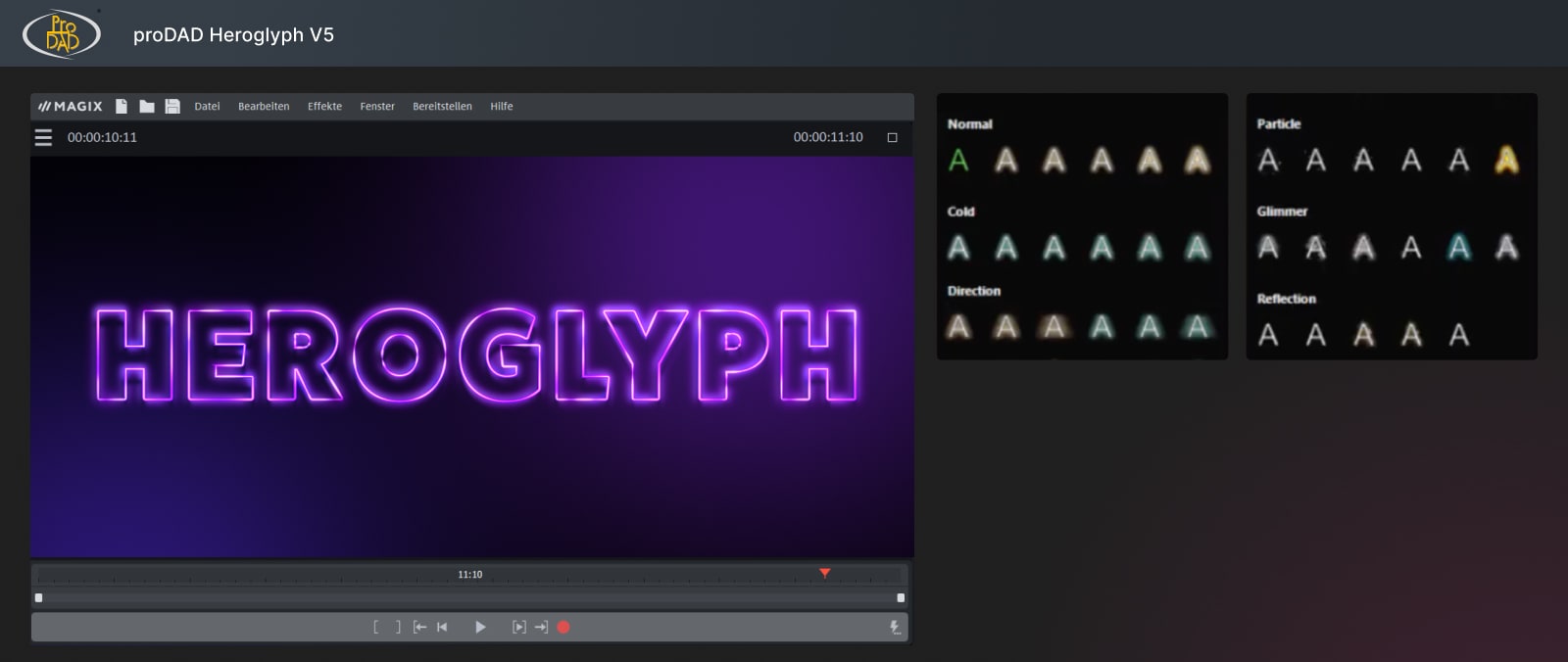Select the green A in Normal row
The height and width of the screenshot is (662, 1568).
point(958,160)
